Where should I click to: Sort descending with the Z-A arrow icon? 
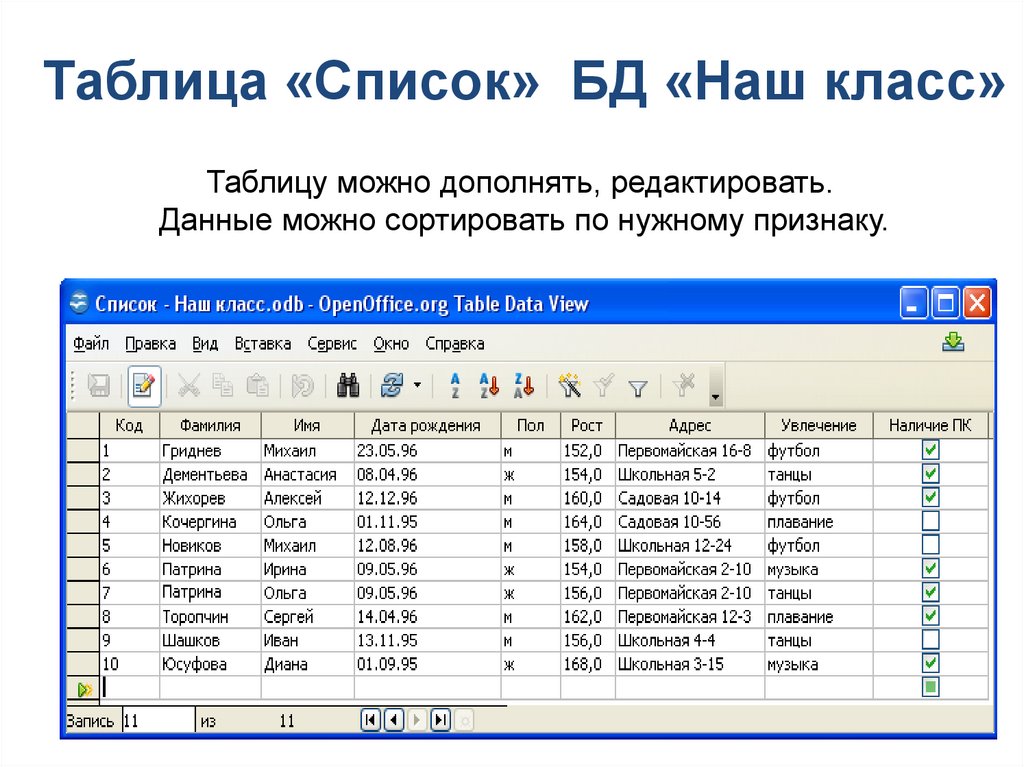(x=524, y=385)
